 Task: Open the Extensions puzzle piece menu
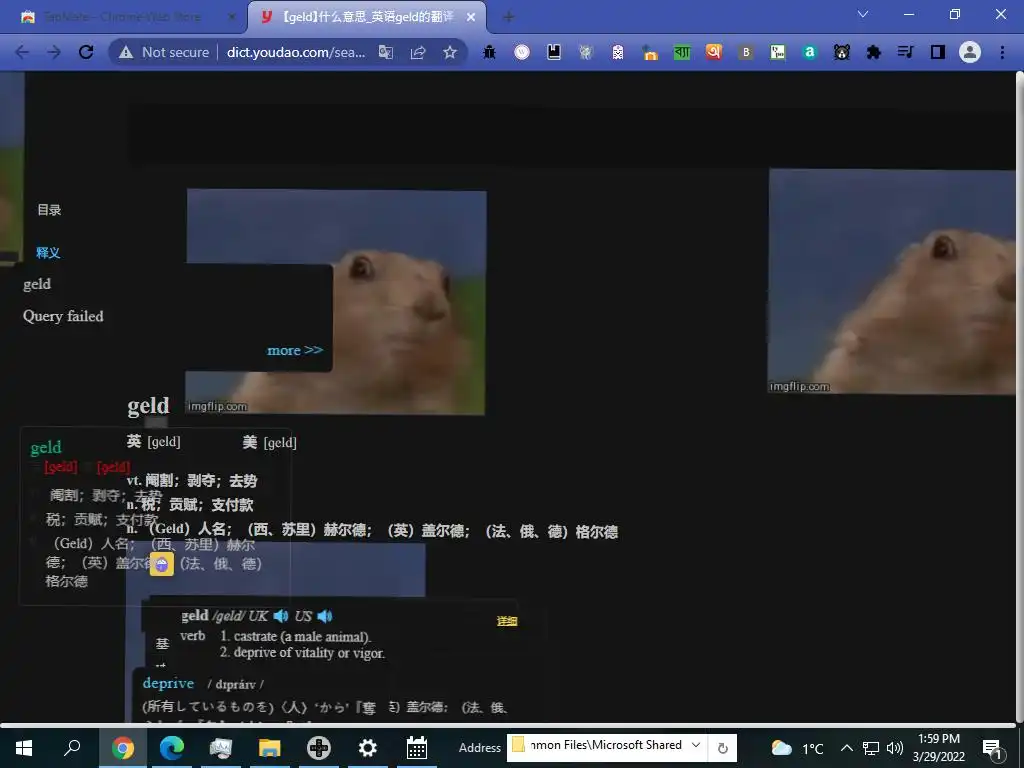tap(874, 52)
